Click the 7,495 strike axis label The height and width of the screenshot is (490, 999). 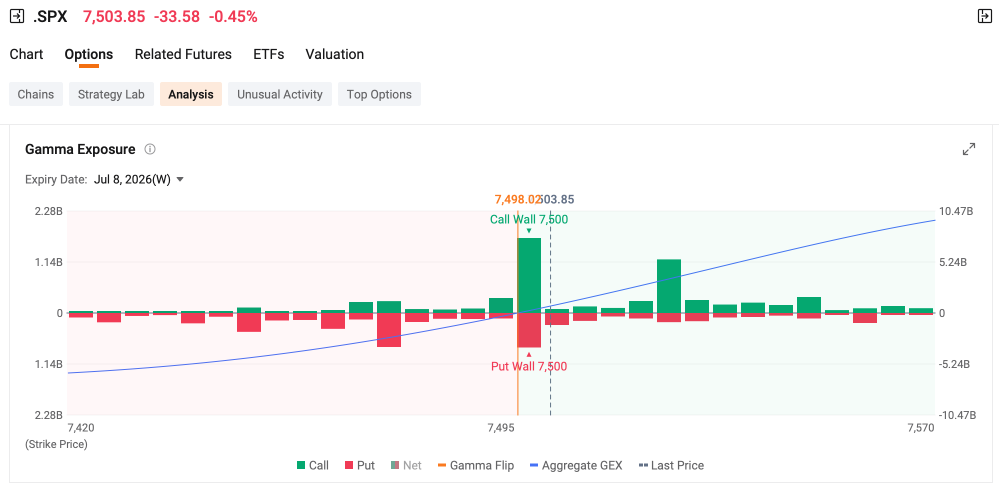pos(501,428)
